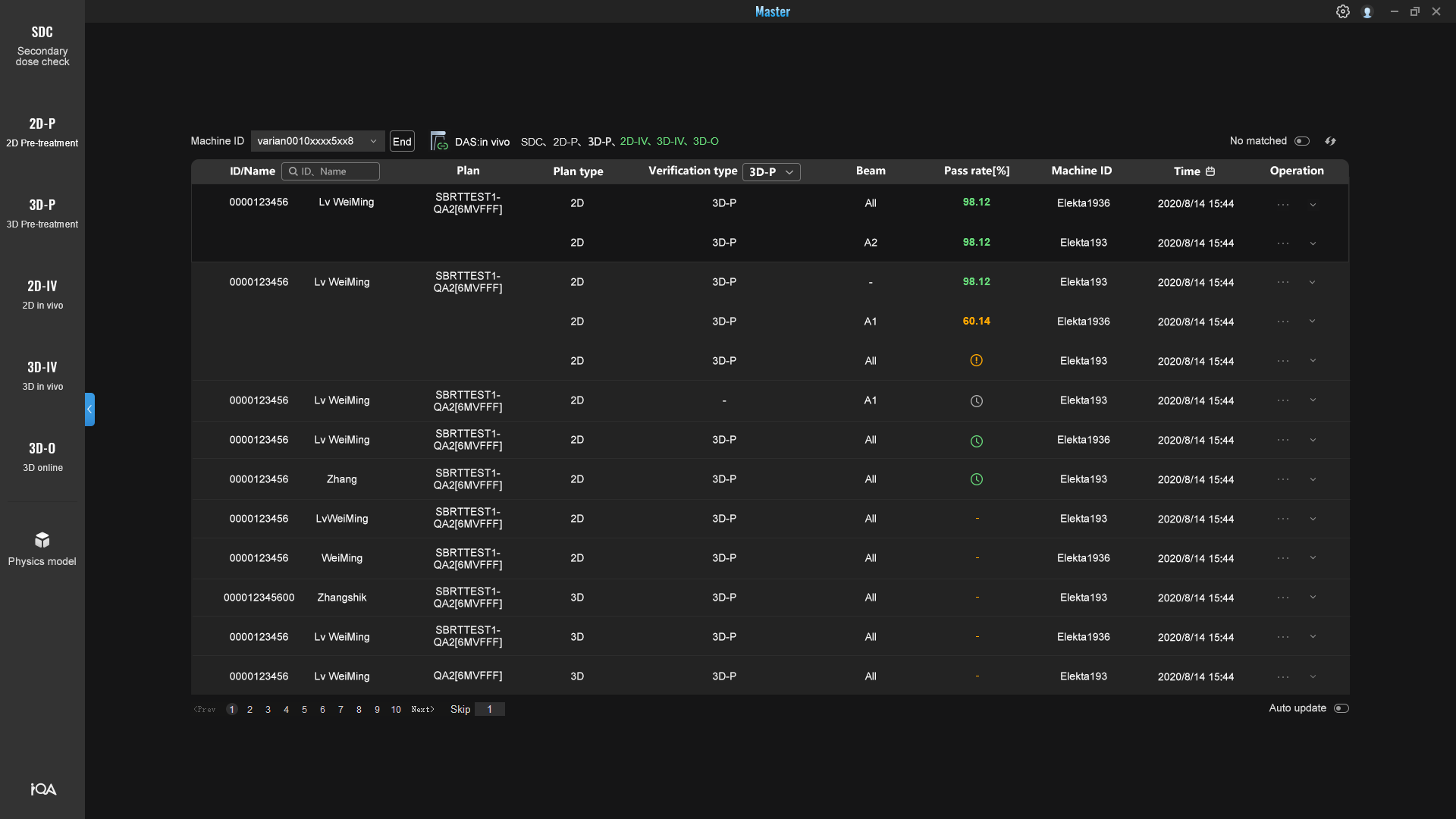This screenshot has width=1456, height=819.
Task: Enable the Auto update switch
Action: coord(1341,708)
